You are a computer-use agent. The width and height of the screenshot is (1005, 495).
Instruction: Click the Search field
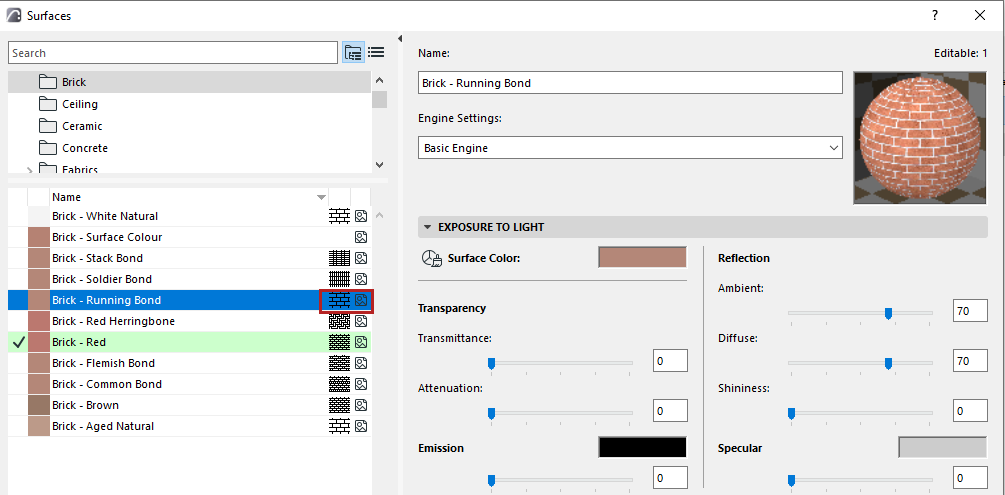tap(172, 53)
